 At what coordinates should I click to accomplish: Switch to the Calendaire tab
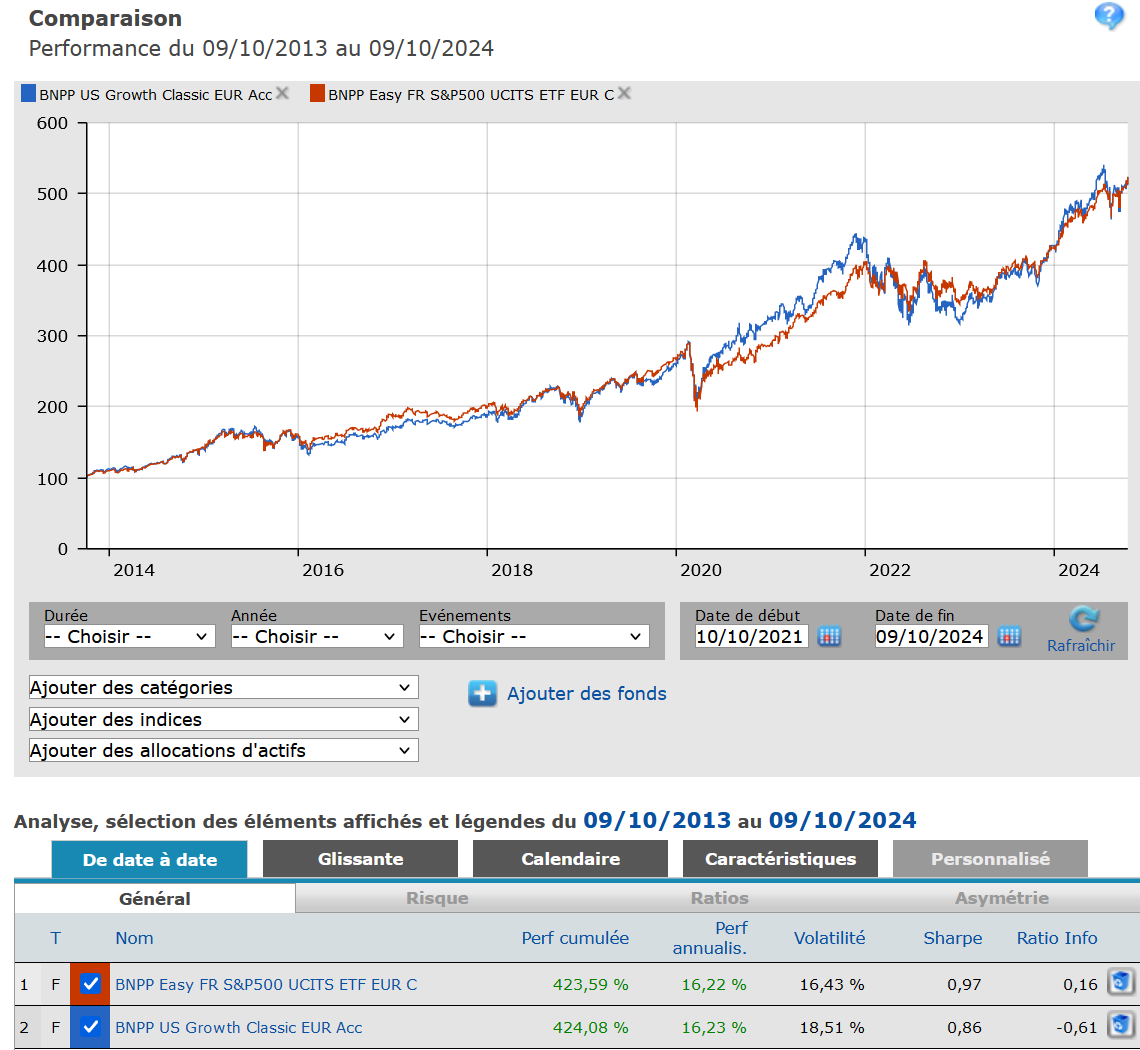point(571,859)
